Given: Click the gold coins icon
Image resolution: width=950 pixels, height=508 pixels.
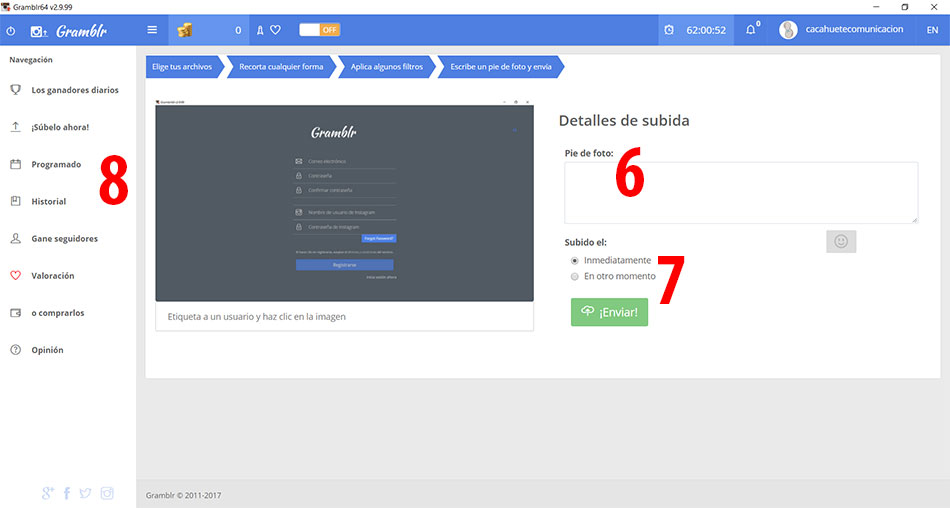Looking at the screenshot, I should click(185, 30).
